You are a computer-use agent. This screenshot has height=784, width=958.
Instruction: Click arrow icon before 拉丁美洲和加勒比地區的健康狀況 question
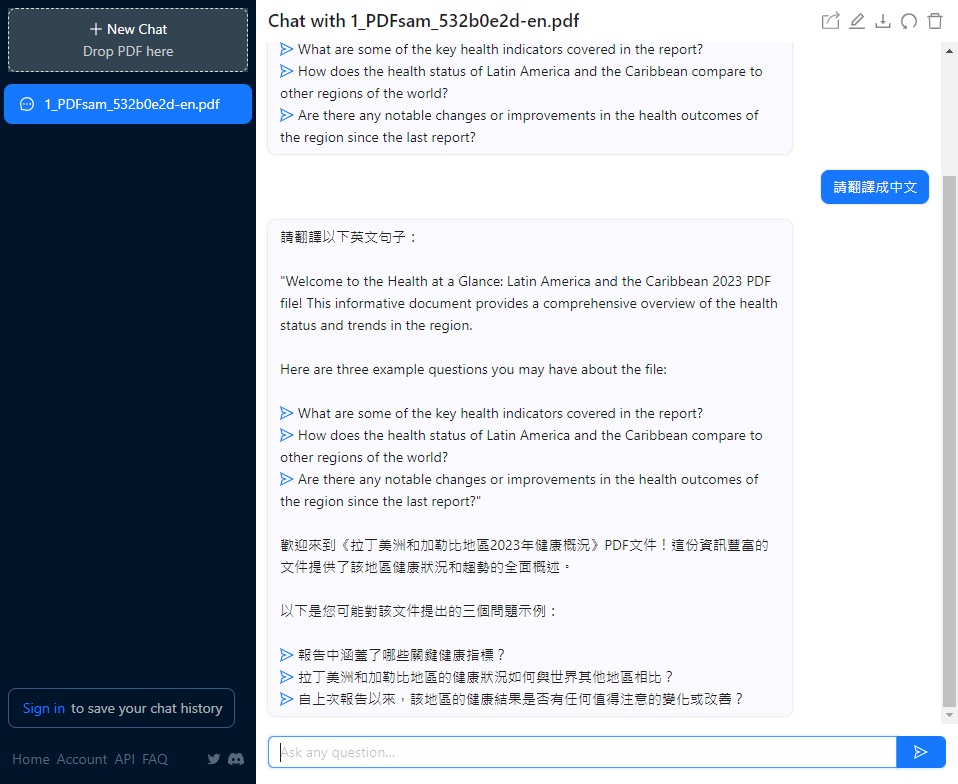click(287, 677)
